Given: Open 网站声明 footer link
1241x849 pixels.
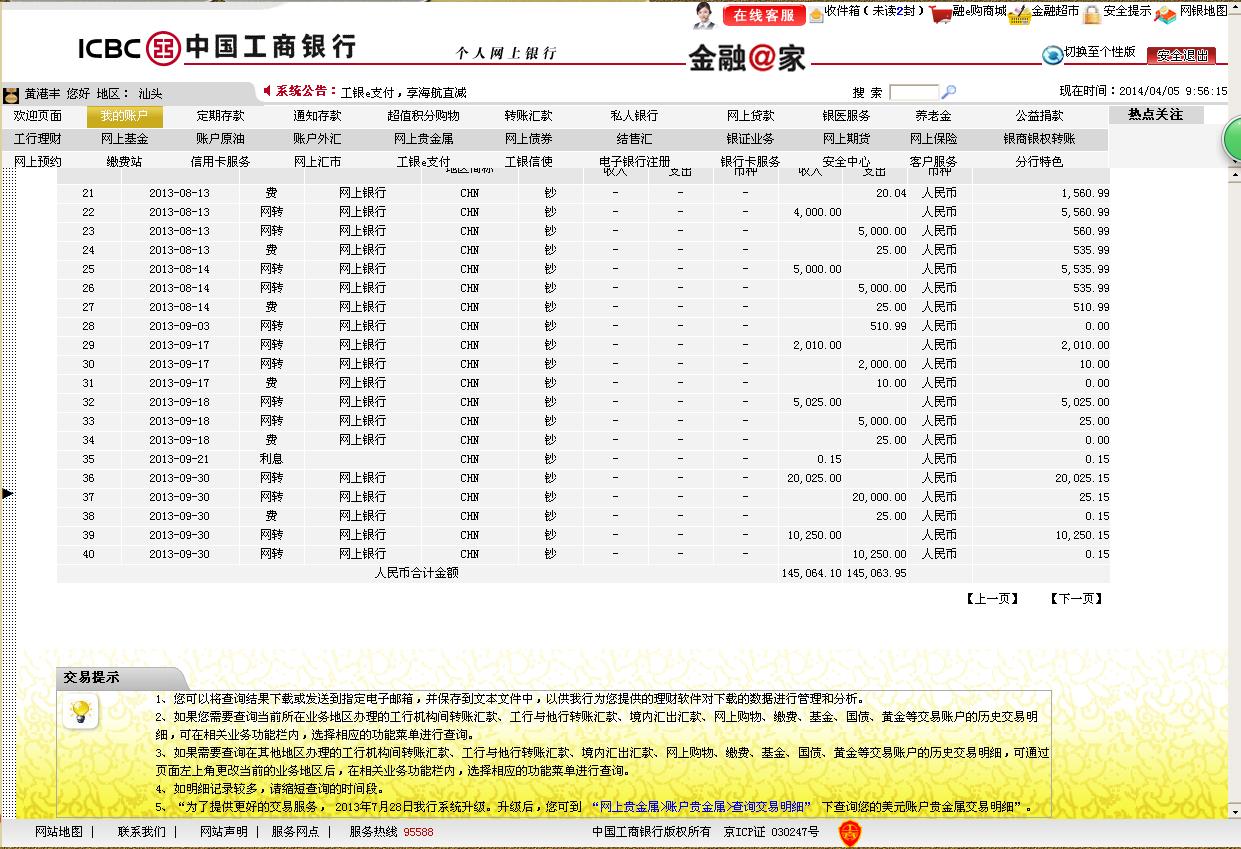Looking at the screenshot, I should point(224,831).
